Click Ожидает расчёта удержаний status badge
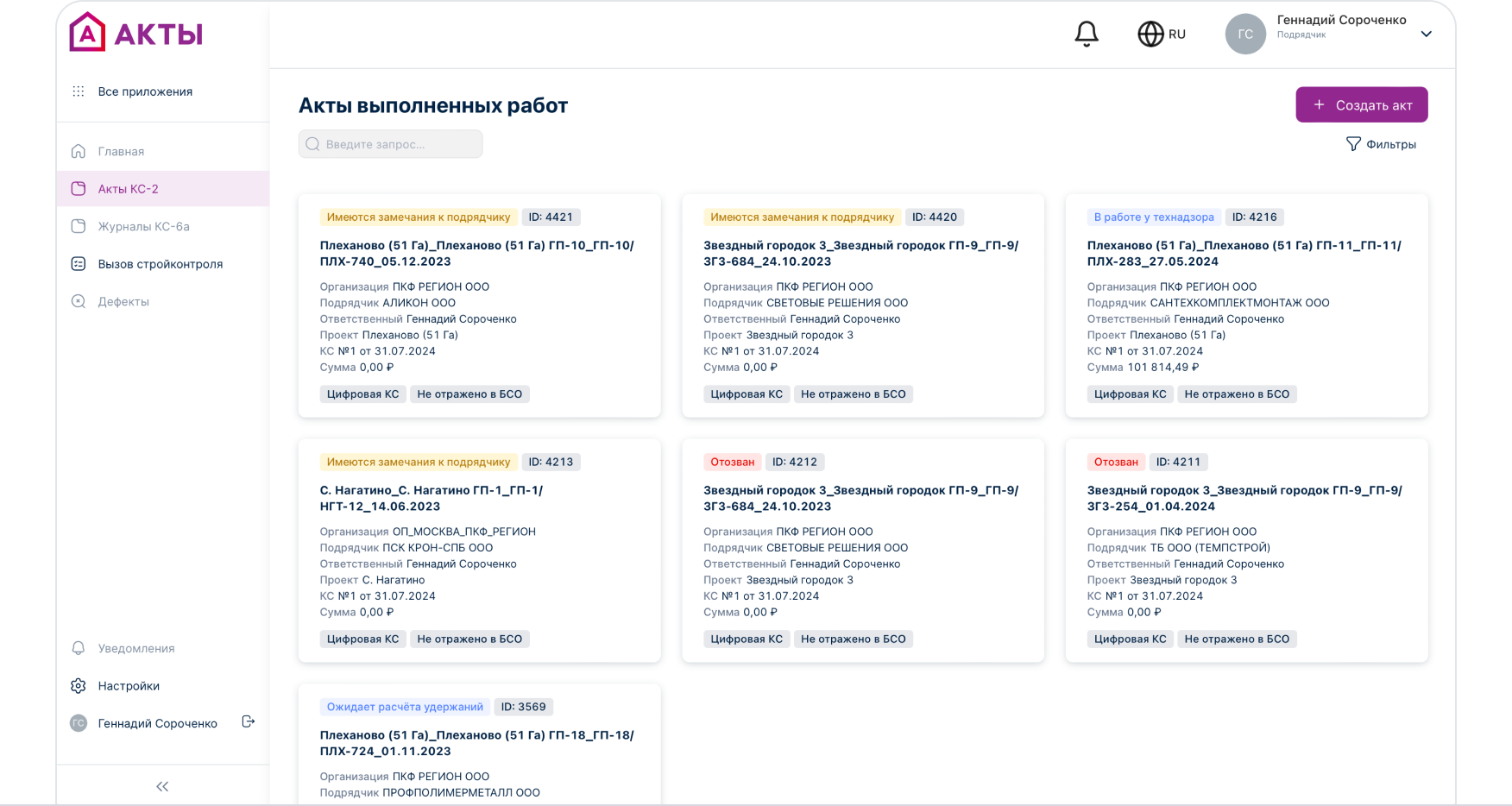Image resolution: width=1512 pixels, height=806 pixels. coord(405,707)
